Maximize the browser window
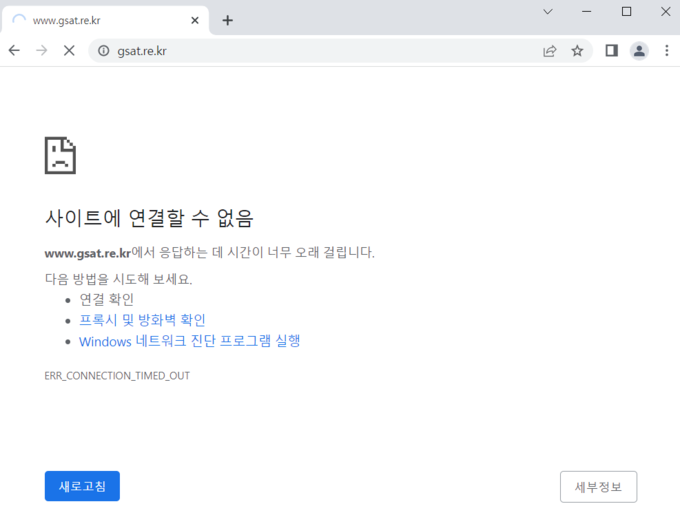The image size is (680, 515). point(626,12)
